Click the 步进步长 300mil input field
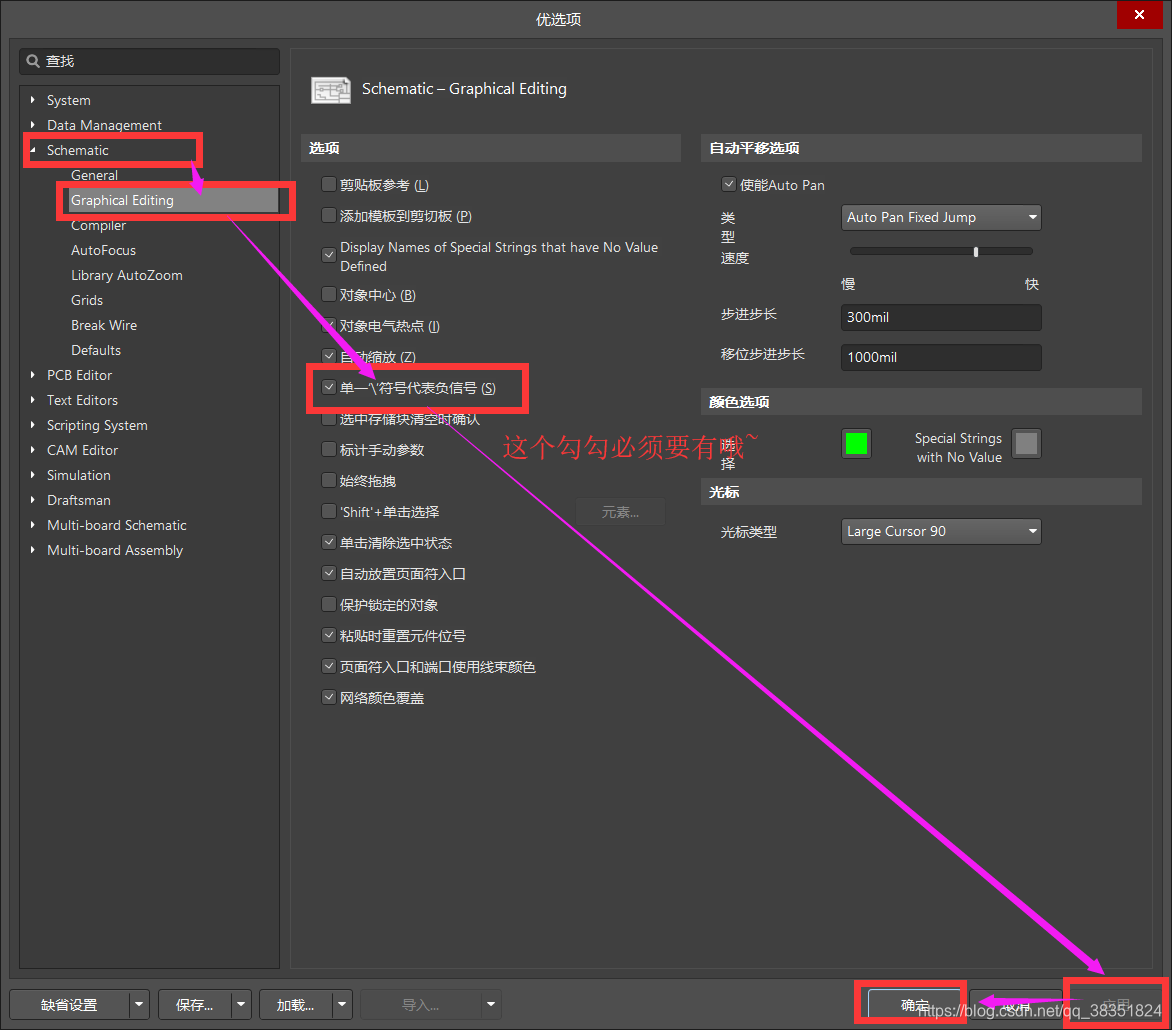1172x1030 pixels. (x=941, y=318)
